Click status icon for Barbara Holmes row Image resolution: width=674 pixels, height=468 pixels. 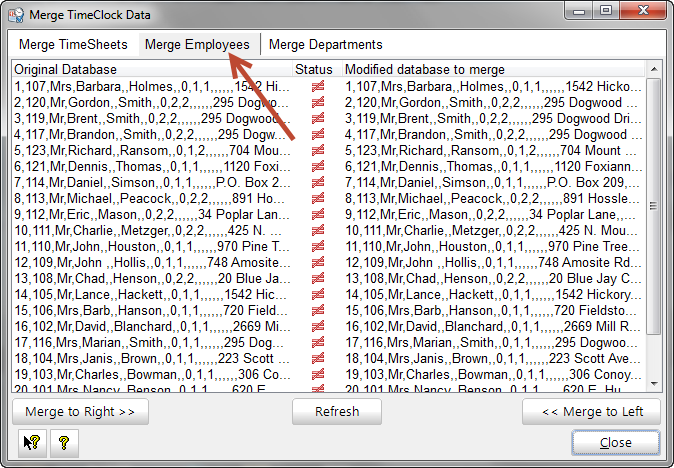(x=318, y=87)
